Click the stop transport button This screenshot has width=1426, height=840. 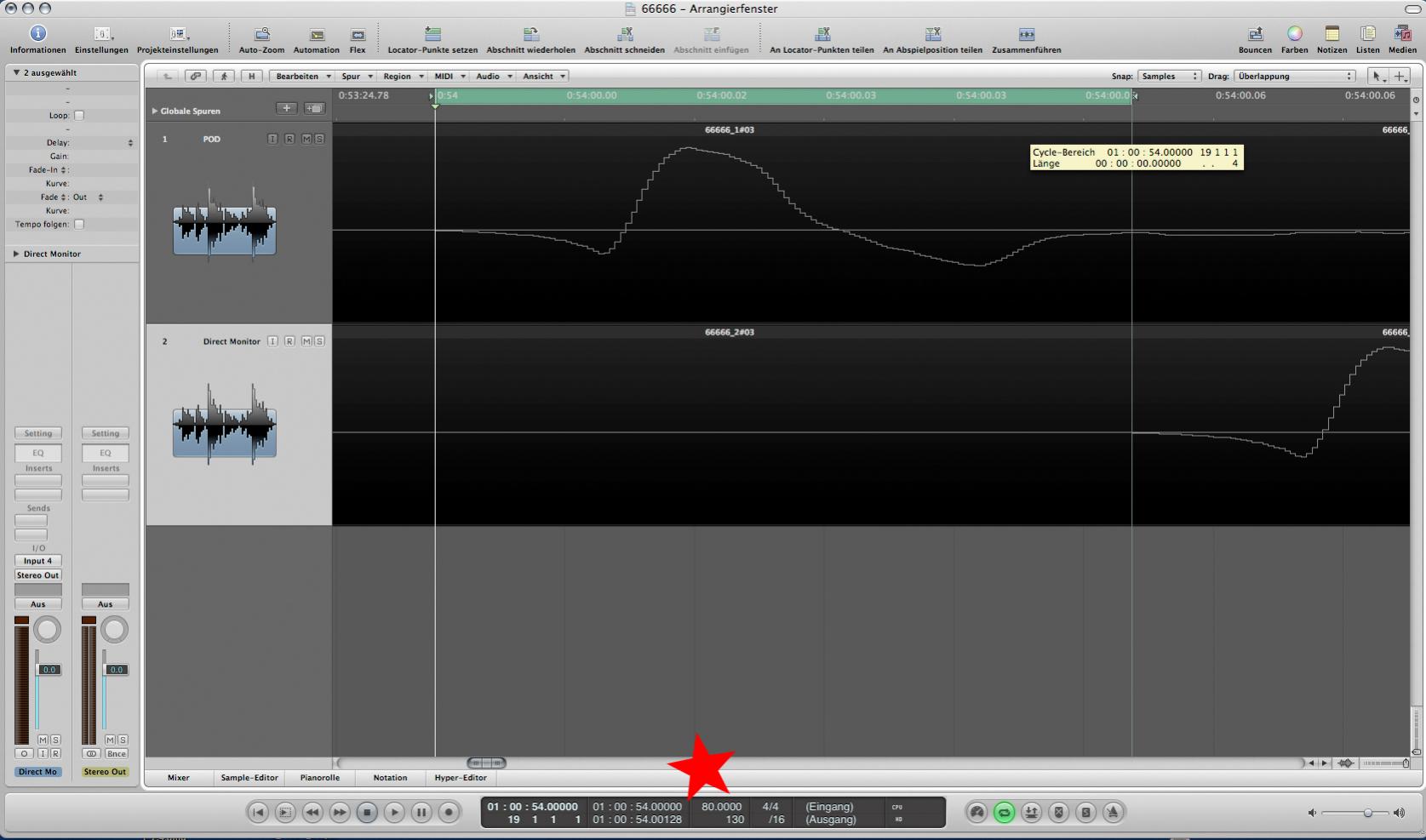coord(367,812)
